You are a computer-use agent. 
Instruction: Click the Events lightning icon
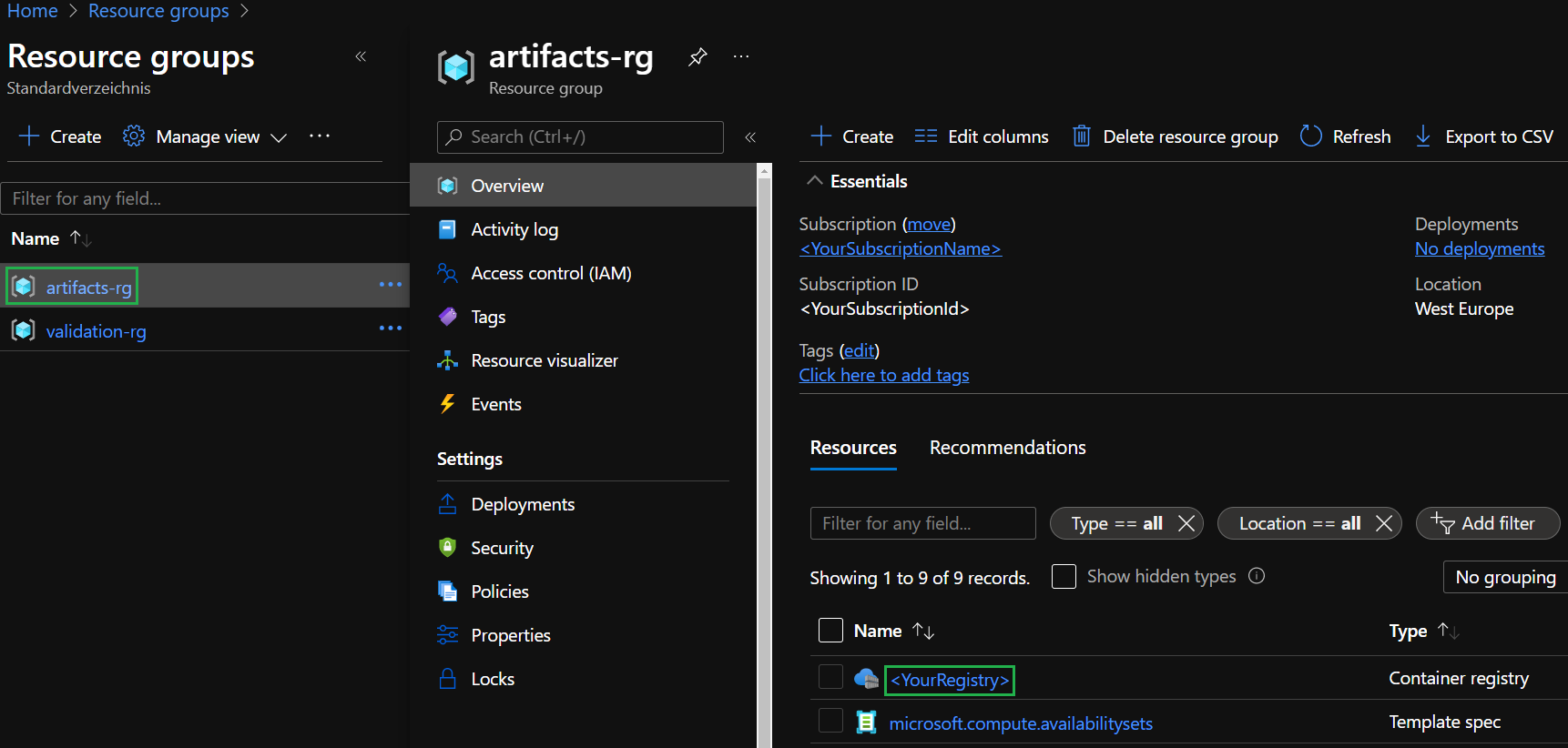tap(447, 404)
